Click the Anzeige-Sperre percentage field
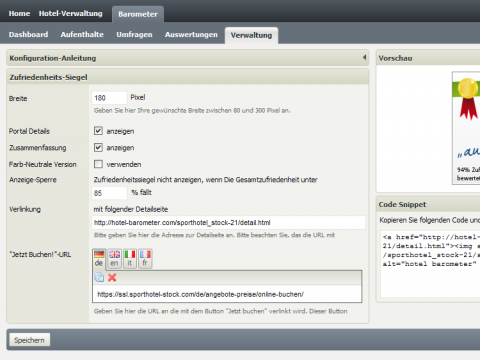Viewport: 480px width, 360px height. [109, 193]
